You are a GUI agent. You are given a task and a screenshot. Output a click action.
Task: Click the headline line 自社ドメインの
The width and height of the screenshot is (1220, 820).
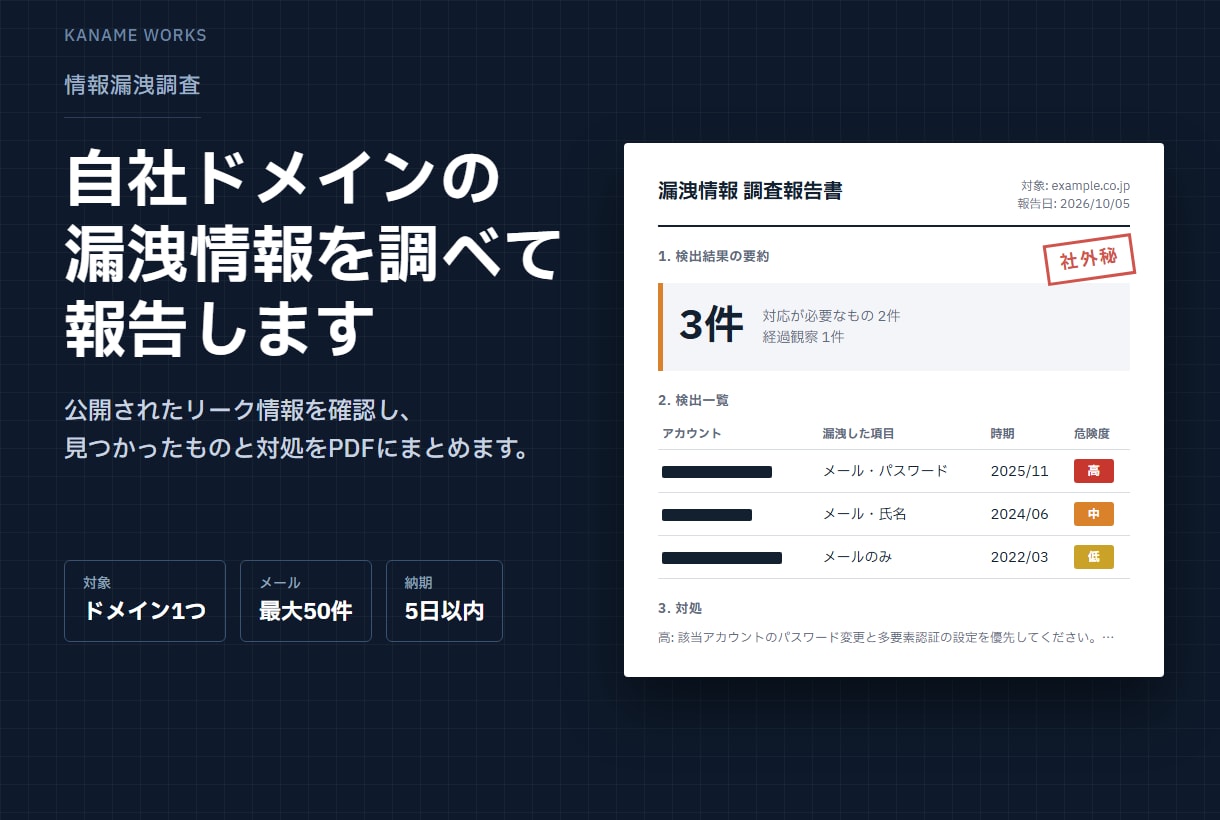point(282,179)
